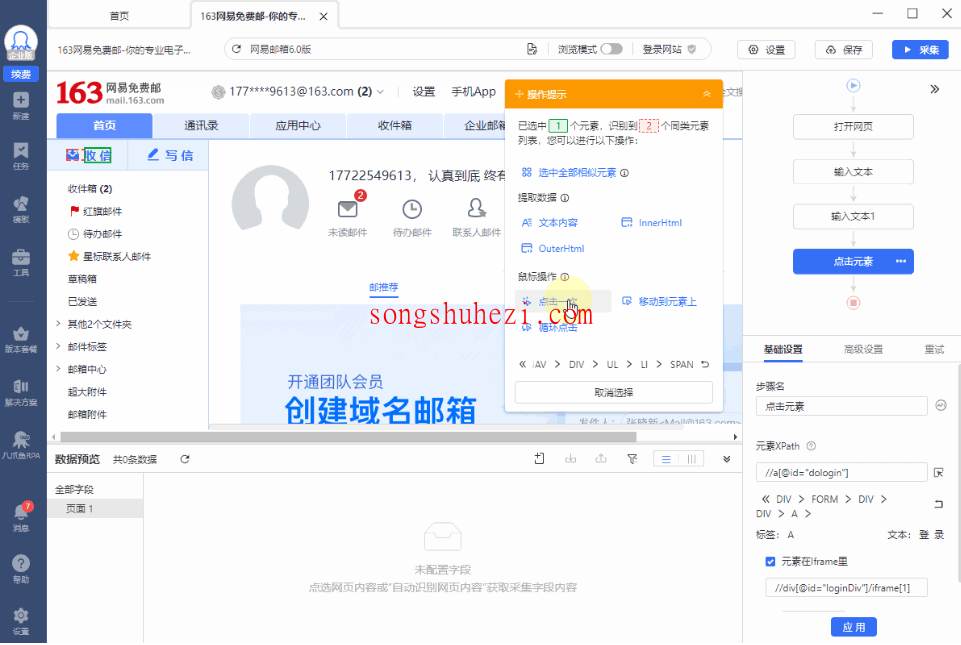Switch the data preview to column view
The image size is (961, 645).
pos(691,459)
